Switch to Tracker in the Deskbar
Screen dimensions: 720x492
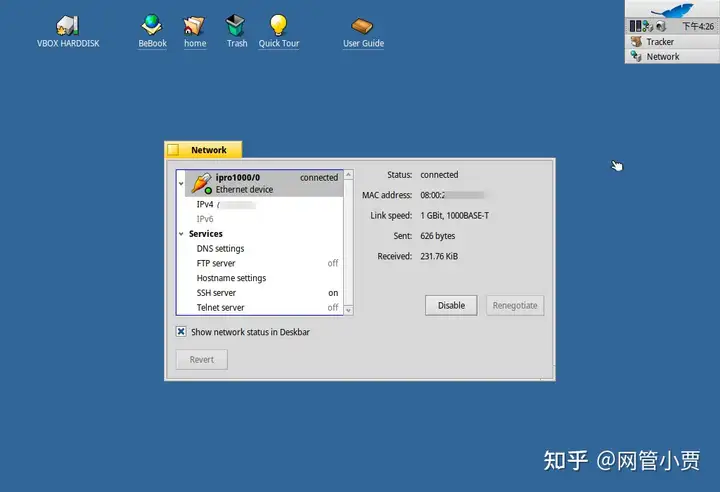672,42
